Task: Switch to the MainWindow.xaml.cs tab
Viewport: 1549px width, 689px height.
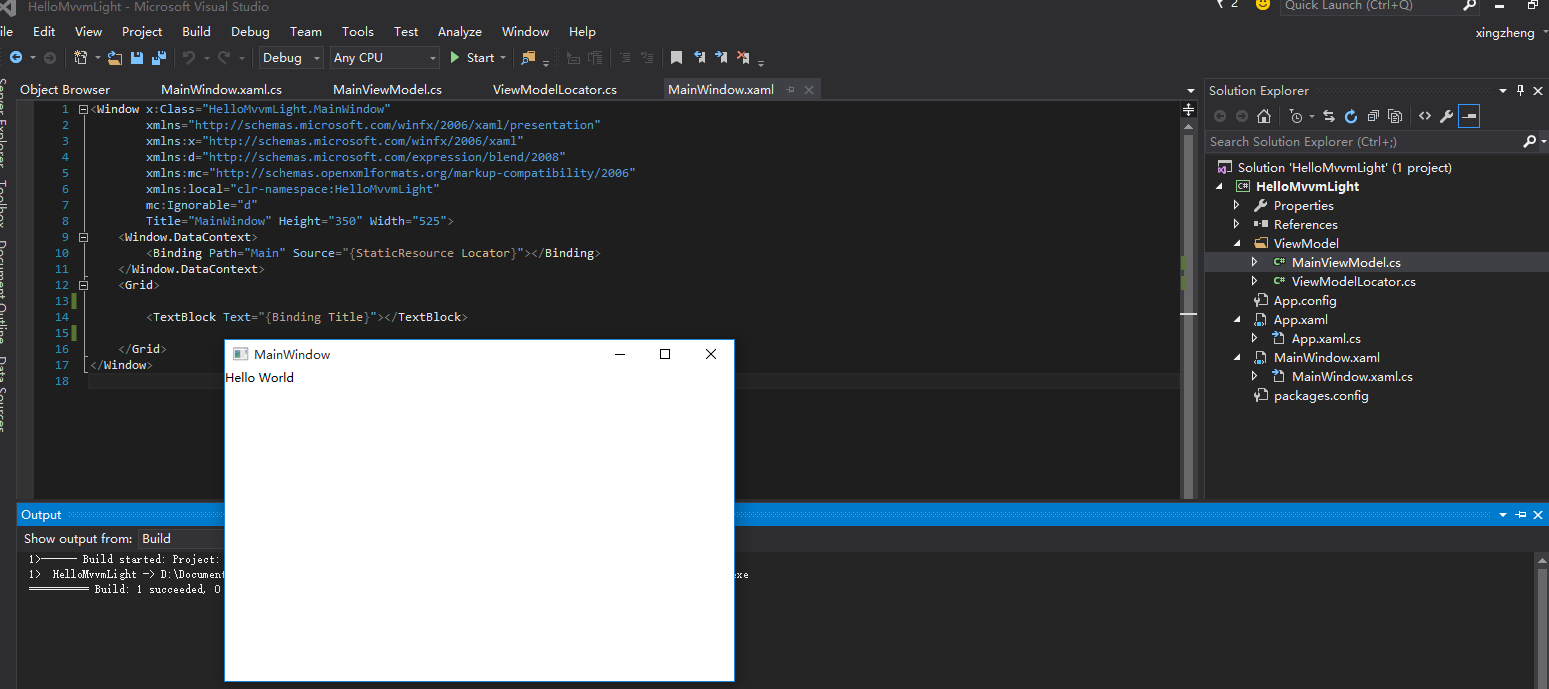Action: coord(221,90)
